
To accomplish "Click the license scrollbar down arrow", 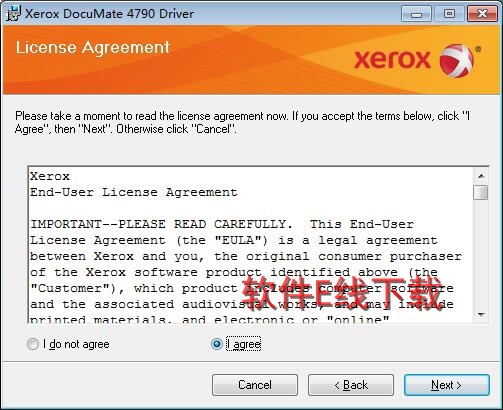I will pyautogui.click(x=481, y=315).
